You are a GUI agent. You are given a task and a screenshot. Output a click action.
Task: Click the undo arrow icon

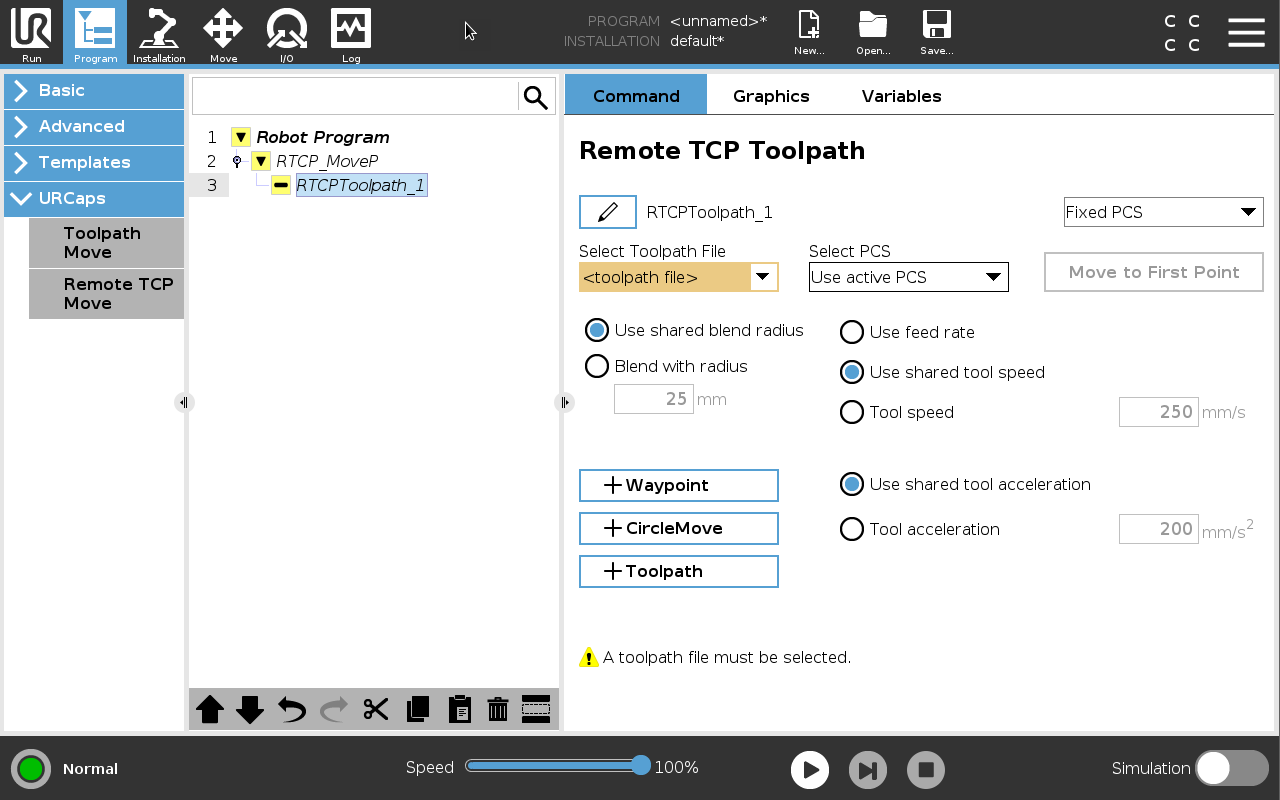click(292, 710)
